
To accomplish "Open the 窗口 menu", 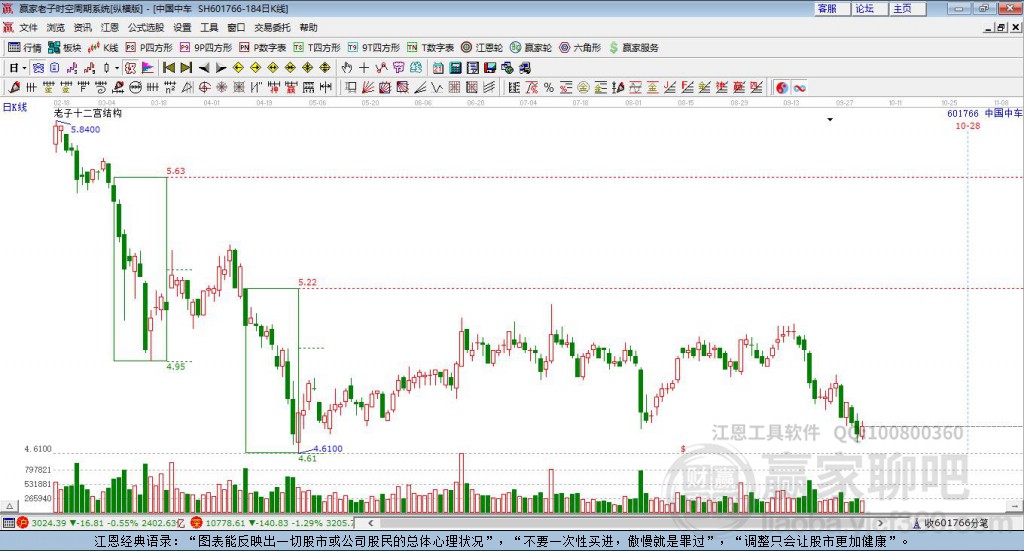I will (x=236, y=27).
